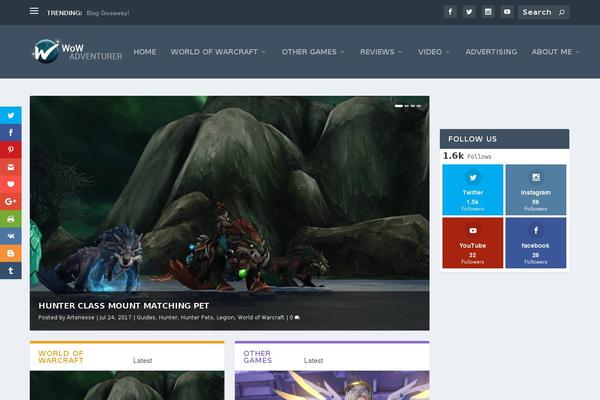
Task: Click the WoW Adventurer logo
Action: tap(78, 51)
